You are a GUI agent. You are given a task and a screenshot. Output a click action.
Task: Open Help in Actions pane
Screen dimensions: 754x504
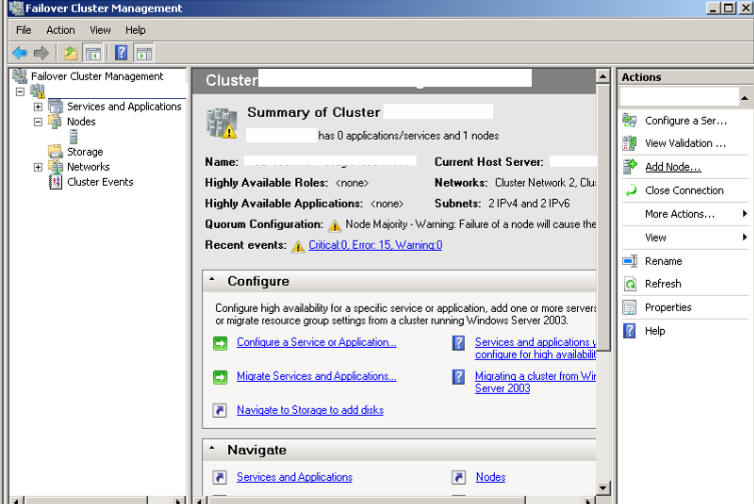point(655,331)
